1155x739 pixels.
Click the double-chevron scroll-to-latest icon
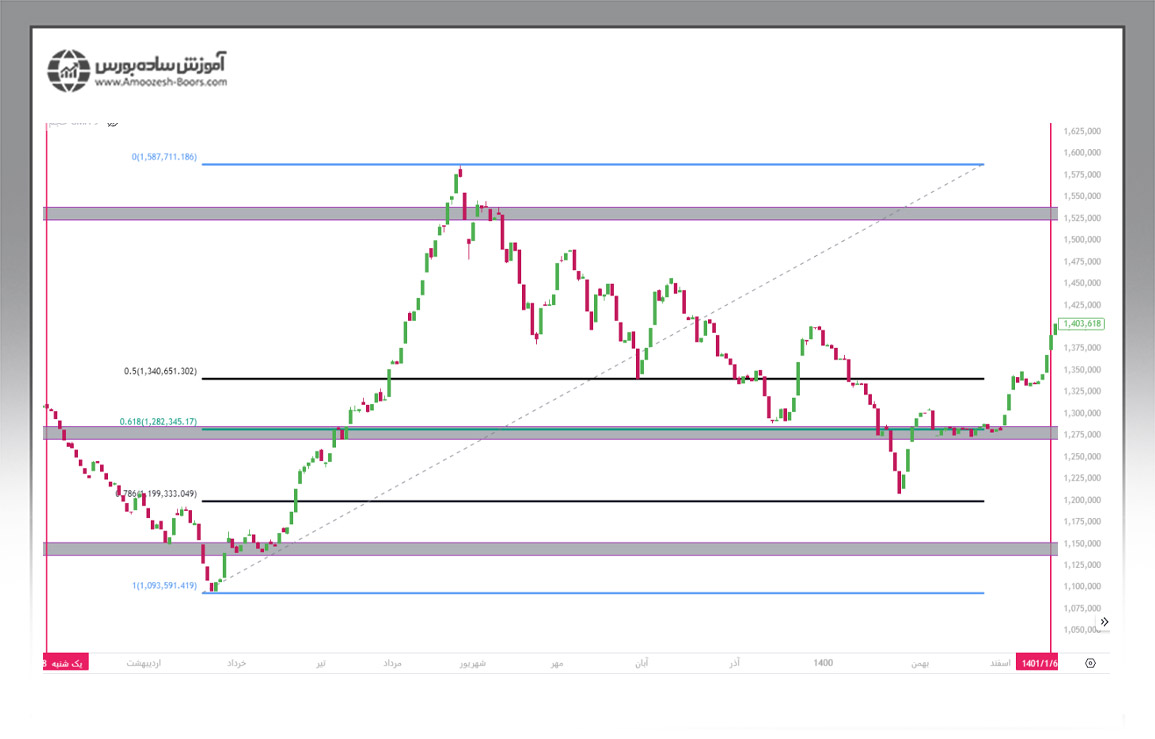click(1104, 621)
